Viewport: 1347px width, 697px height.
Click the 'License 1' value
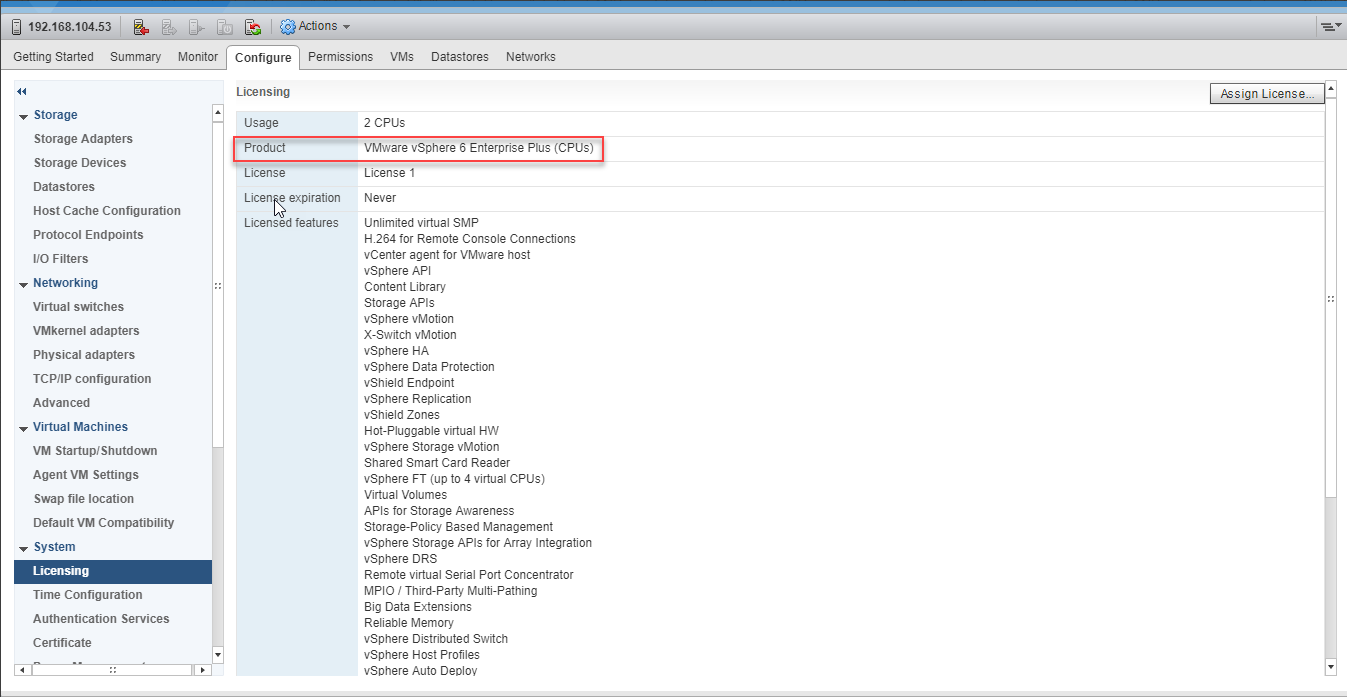coord(389,173)
